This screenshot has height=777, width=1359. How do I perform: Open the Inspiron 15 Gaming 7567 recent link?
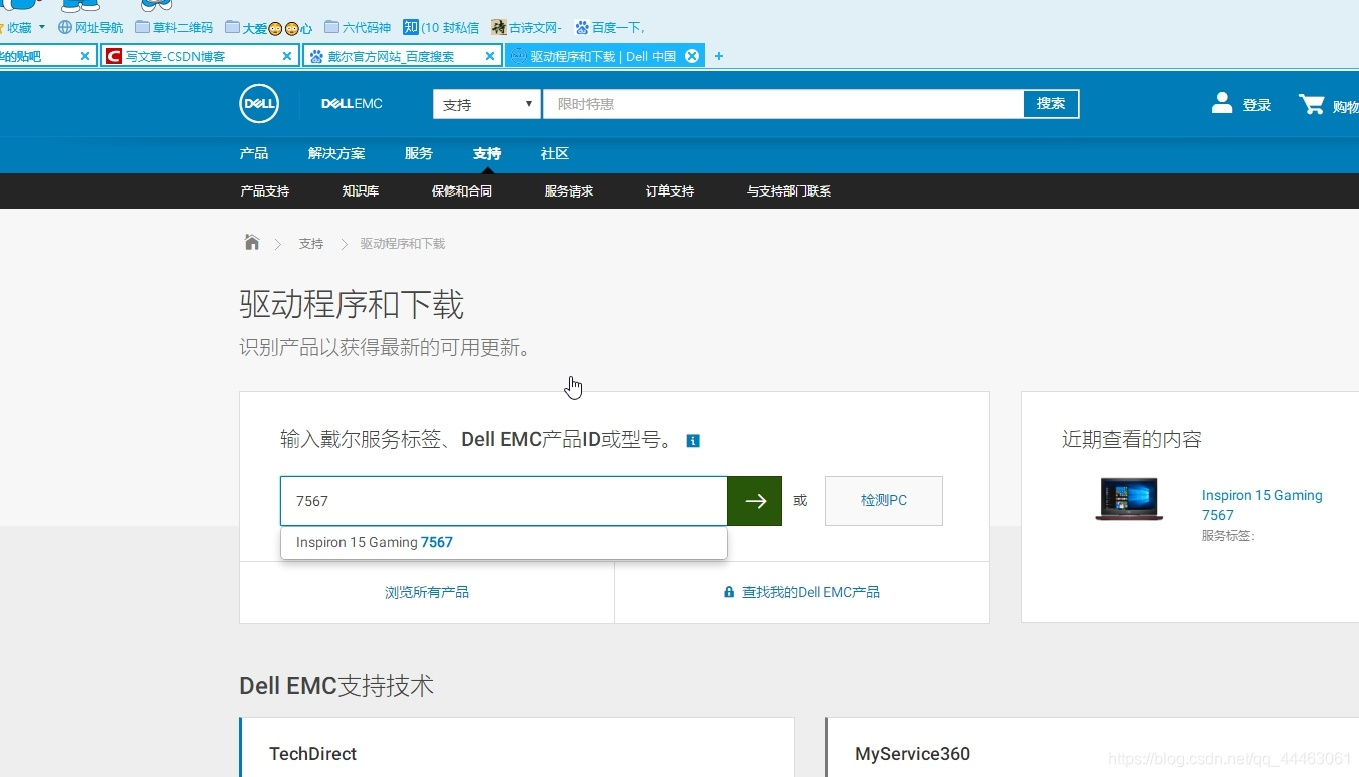[1262, 505]
